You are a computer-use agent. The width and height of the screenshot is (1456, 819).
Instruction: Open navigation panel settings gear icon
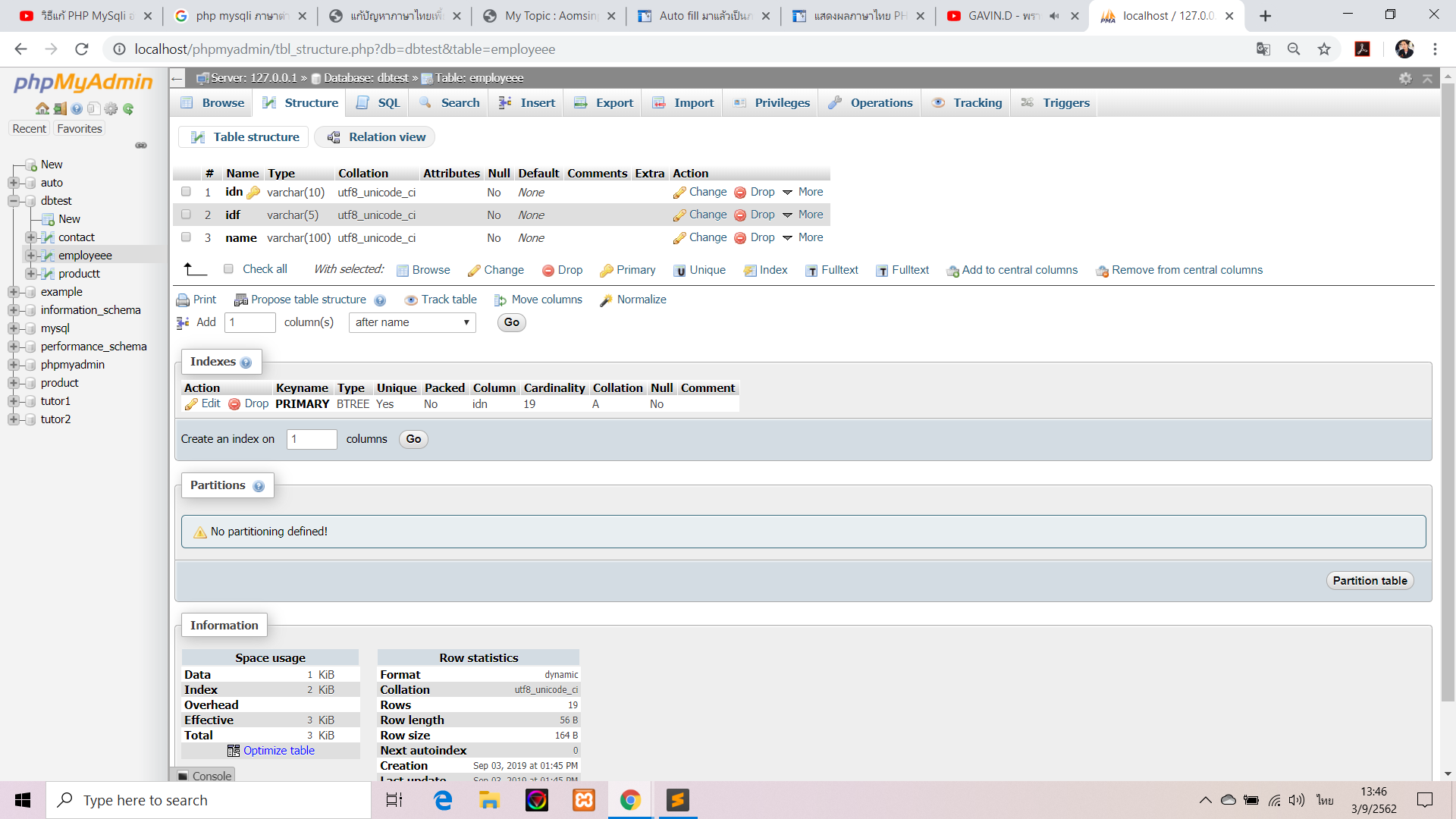pyautogui.click(x=111, y=108)
